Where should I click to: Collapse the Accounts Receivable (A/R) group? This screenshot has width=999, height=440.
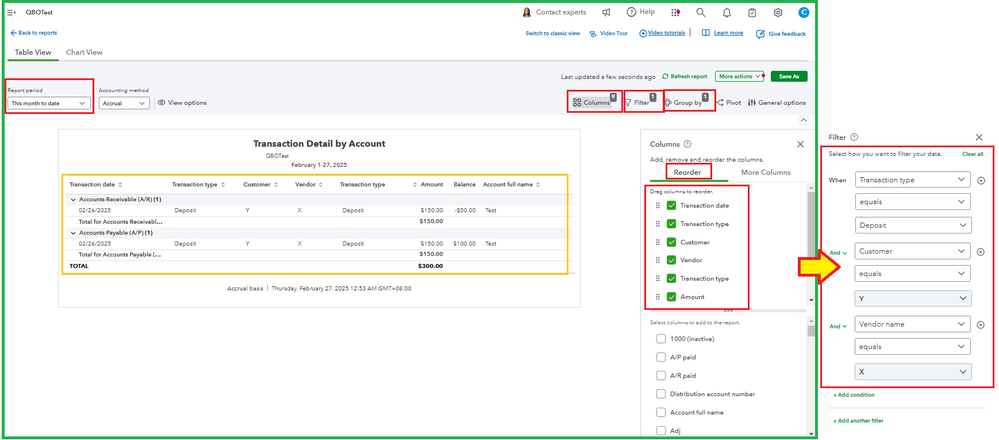pyautogui.click(x=71, y=200)
